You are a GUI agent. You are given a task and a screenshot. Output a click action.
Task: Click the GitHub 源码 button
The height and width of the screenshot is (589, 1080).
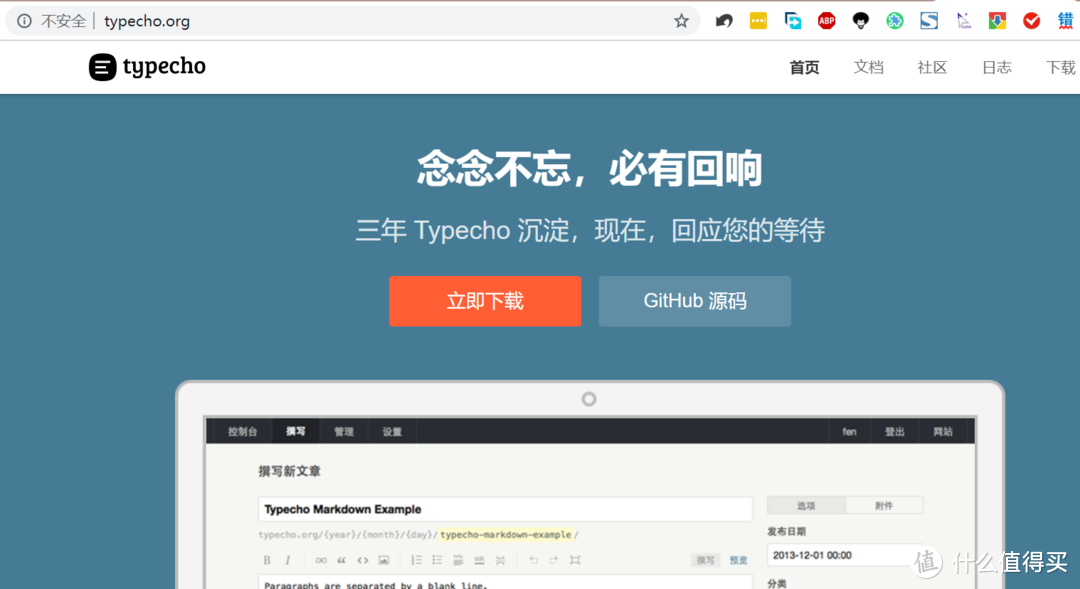point(695,301)
